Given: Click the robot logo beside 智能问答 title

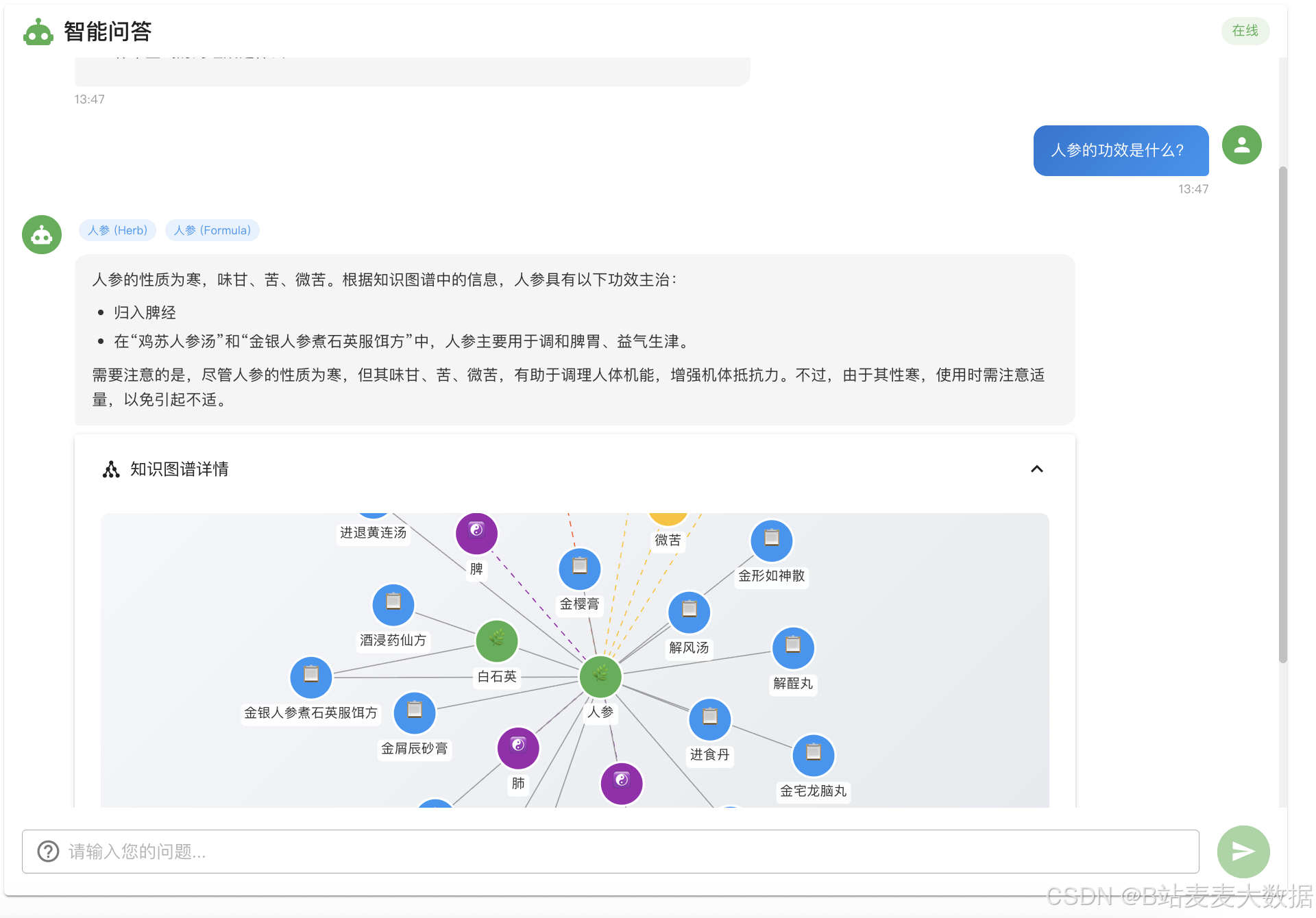Looking at the screenshot, I should click(38, 32).
